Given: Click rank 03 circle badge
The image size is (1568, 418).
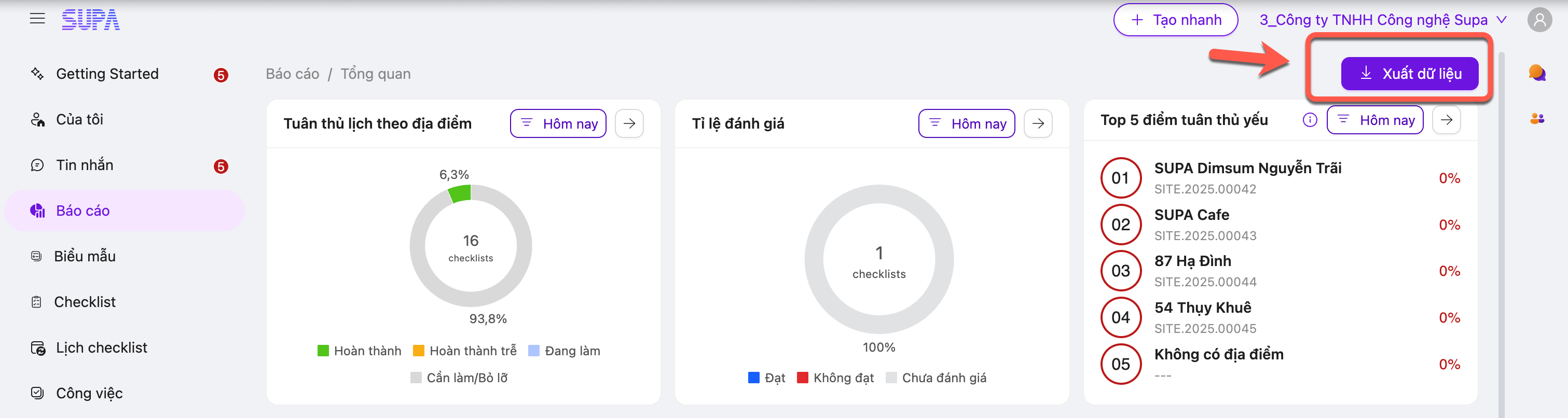Looking at the screenshot, I should 1121,271.
